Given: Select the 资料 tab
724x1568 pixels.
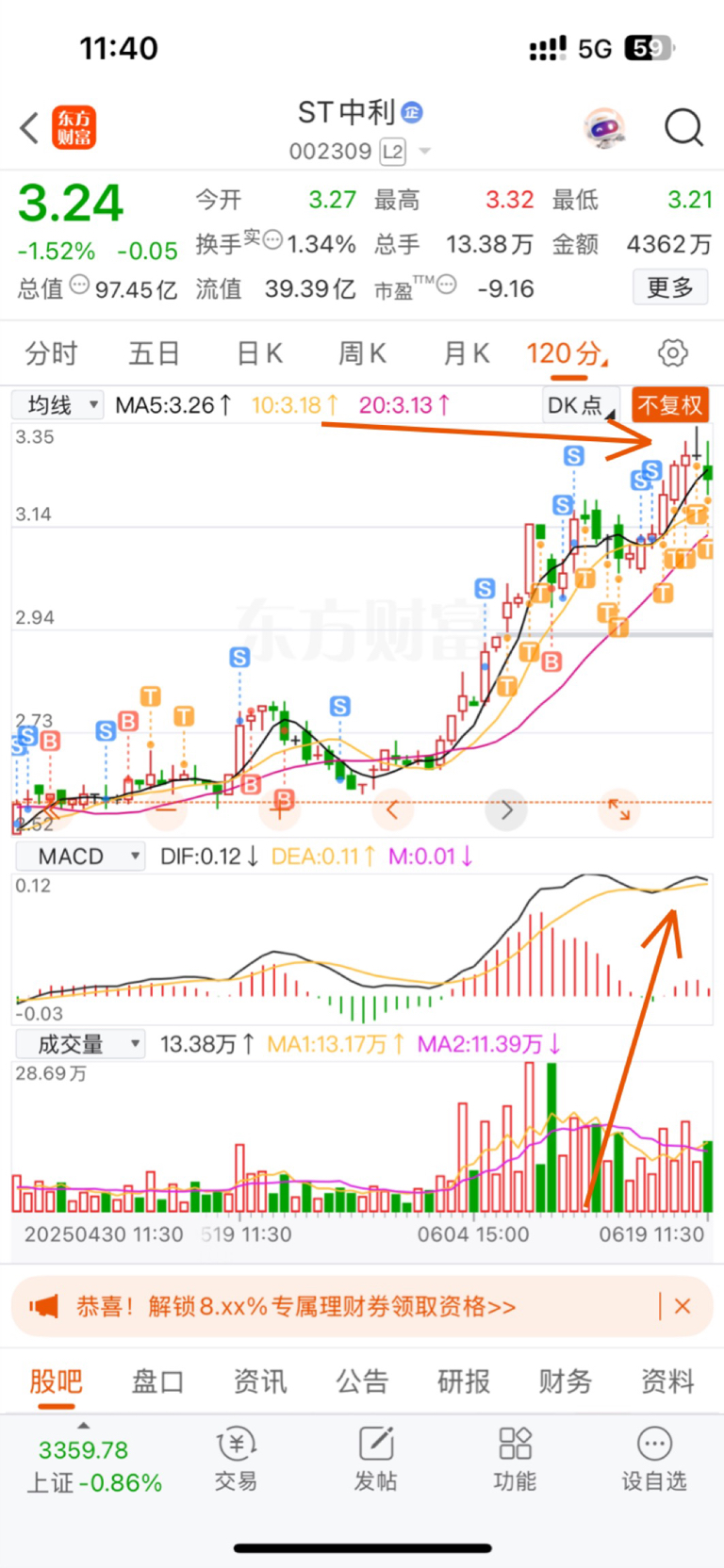Looking at the screenshot, I should 667,1381.
